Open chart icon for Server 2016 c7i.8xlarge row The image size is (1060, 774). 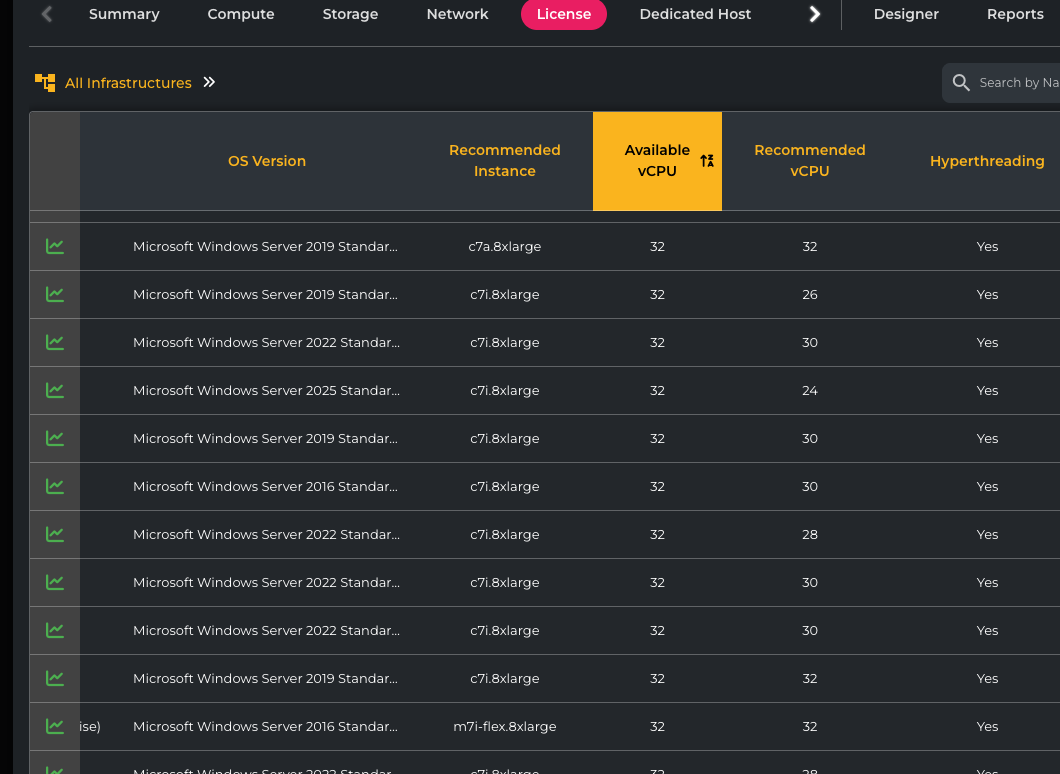pyautogui.click(x=55, y=486)
